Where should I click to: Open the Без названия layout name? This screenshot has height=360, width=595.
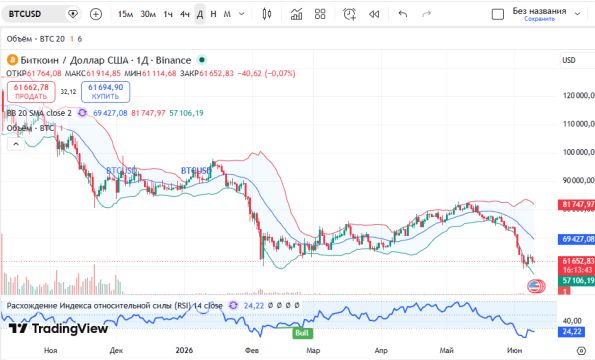(x=539, y=11)
